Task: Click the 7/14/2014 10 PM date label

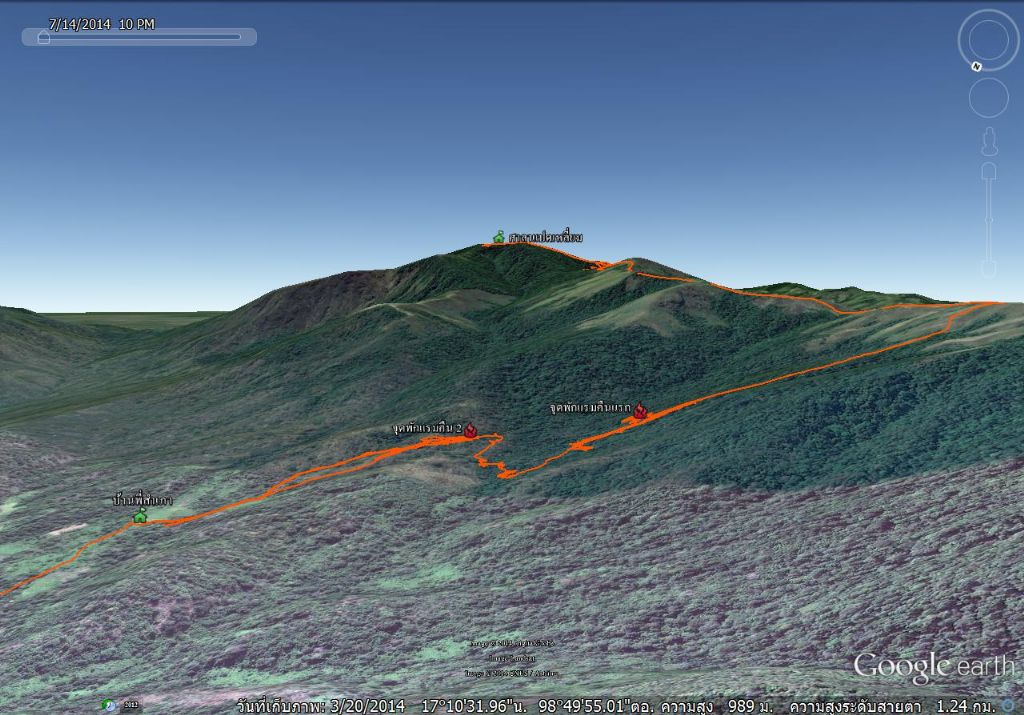Action: 102,24
